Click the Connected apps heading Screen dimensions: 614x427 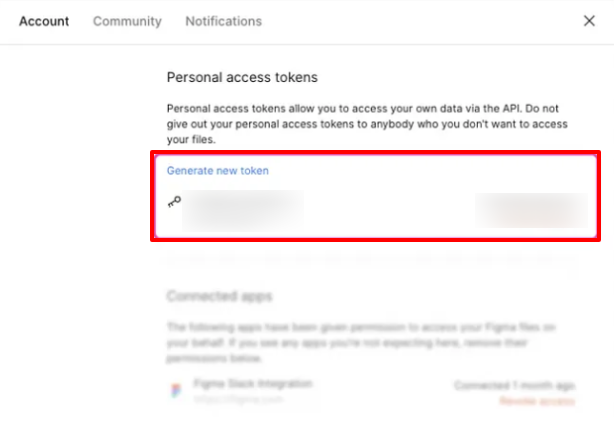click(x=218, y=297)
